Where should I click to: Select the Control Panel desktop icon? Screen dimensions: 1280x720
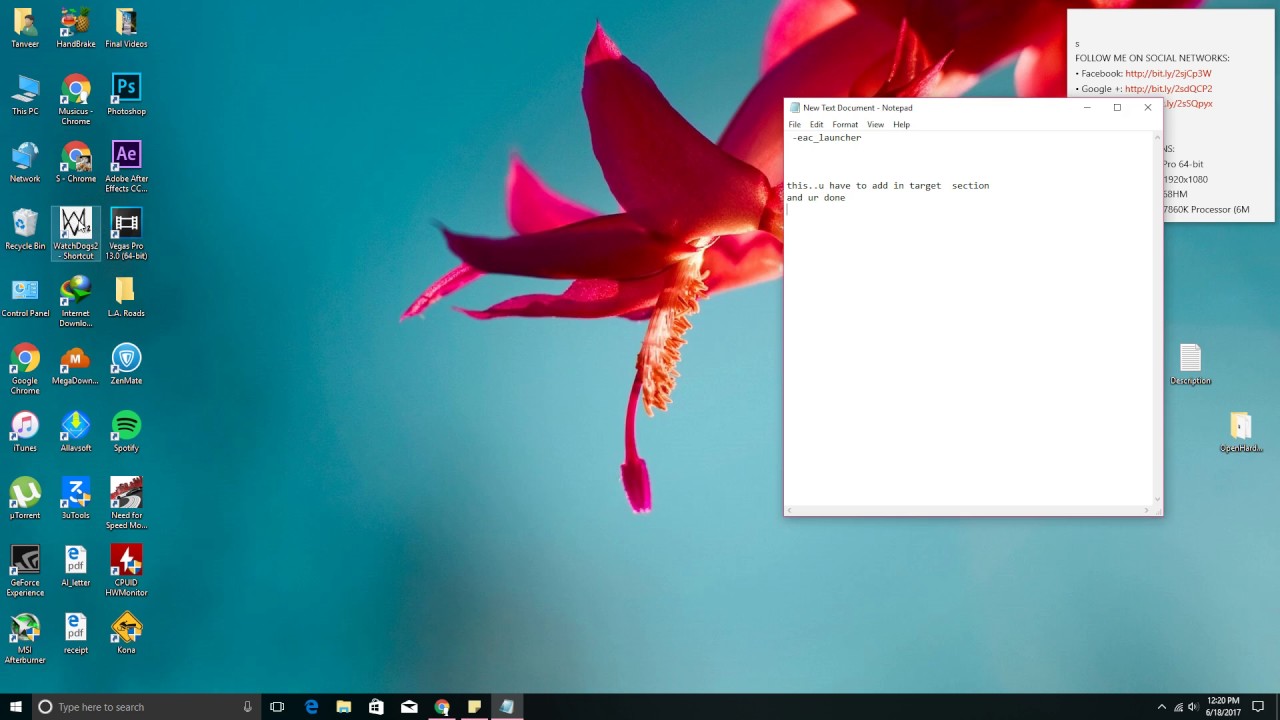click(x=25, y=297)
